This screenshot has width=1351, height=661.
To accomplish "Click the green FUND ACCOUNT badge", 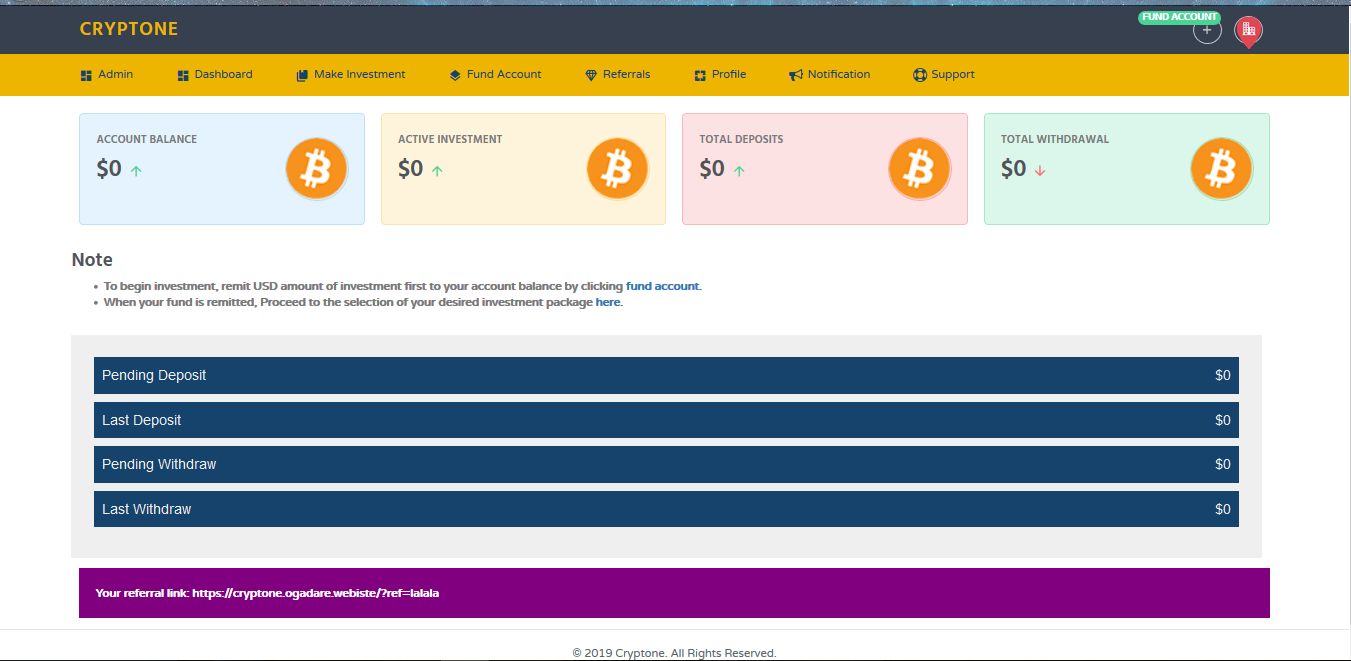I will 1179,17.
